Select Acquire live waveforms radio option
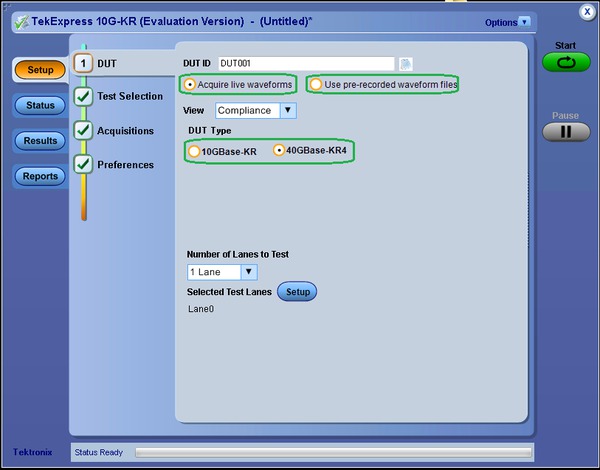Image resolution: width=600 pixels, height=470 pixels. click(x=238, y=84)
